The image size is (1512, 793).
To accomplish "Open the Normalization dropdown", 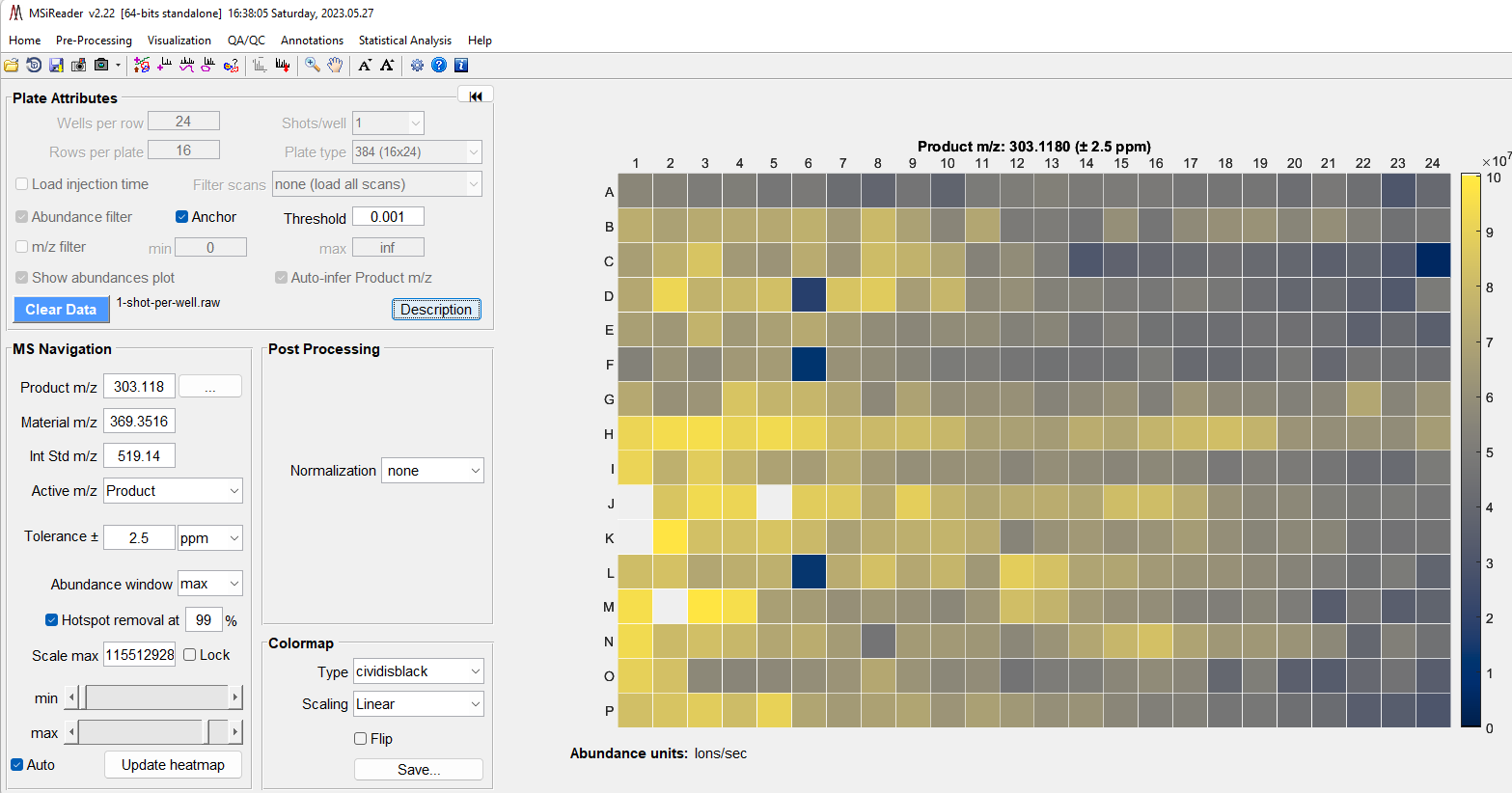I will point(432,471).
